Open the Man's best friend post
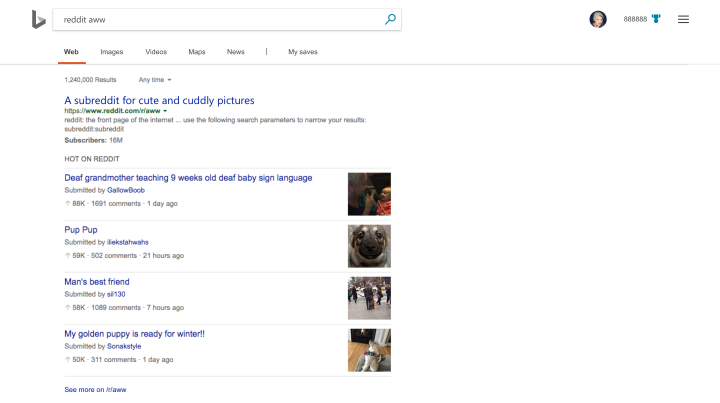Screen dimensions: 720x403 pyautogui.click(x=97, y=282)
